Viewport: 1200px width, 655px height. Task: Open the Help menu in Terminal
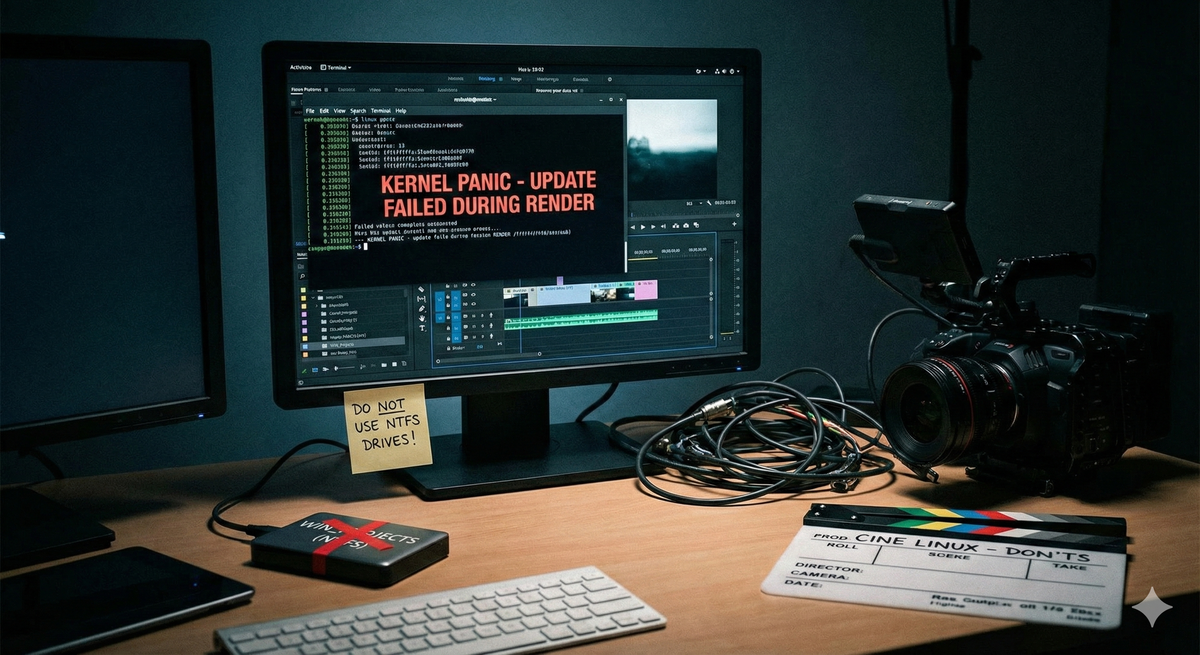400,111
